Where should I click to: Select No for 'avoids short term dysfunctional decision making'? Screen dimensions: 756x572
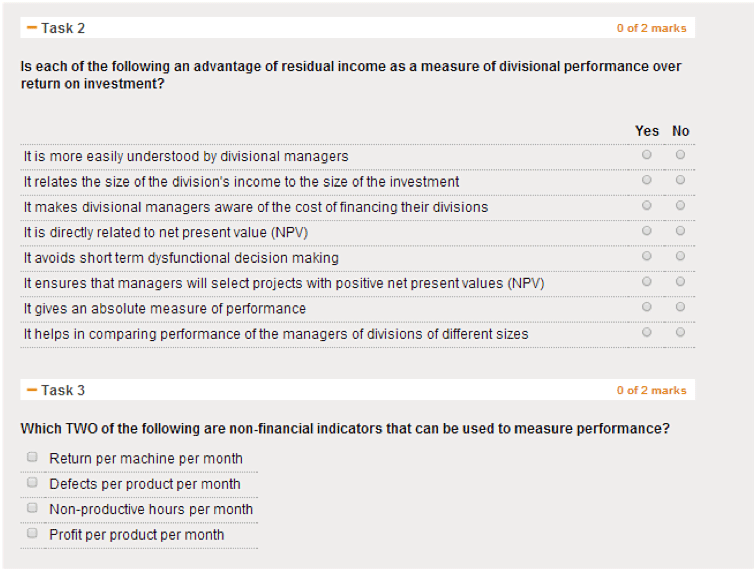(681, 256)
